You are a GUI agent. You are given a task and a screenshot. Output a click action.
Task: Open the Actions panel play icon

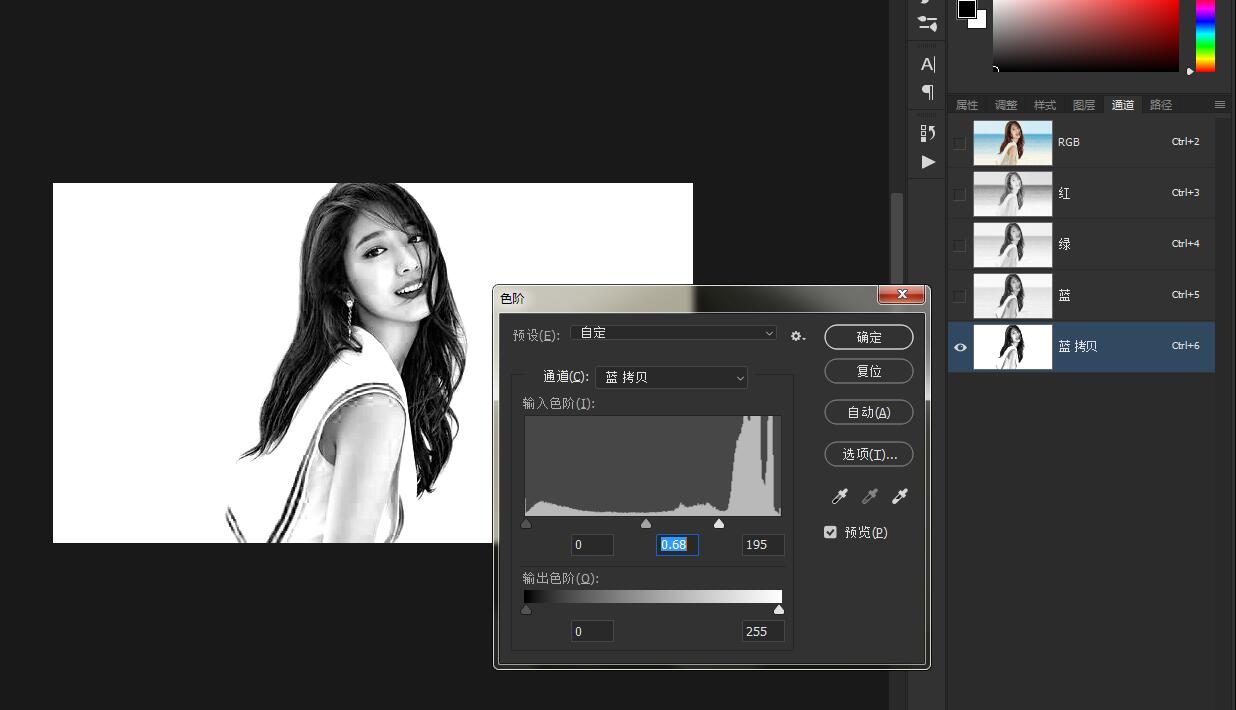click(x=928, y=162)
